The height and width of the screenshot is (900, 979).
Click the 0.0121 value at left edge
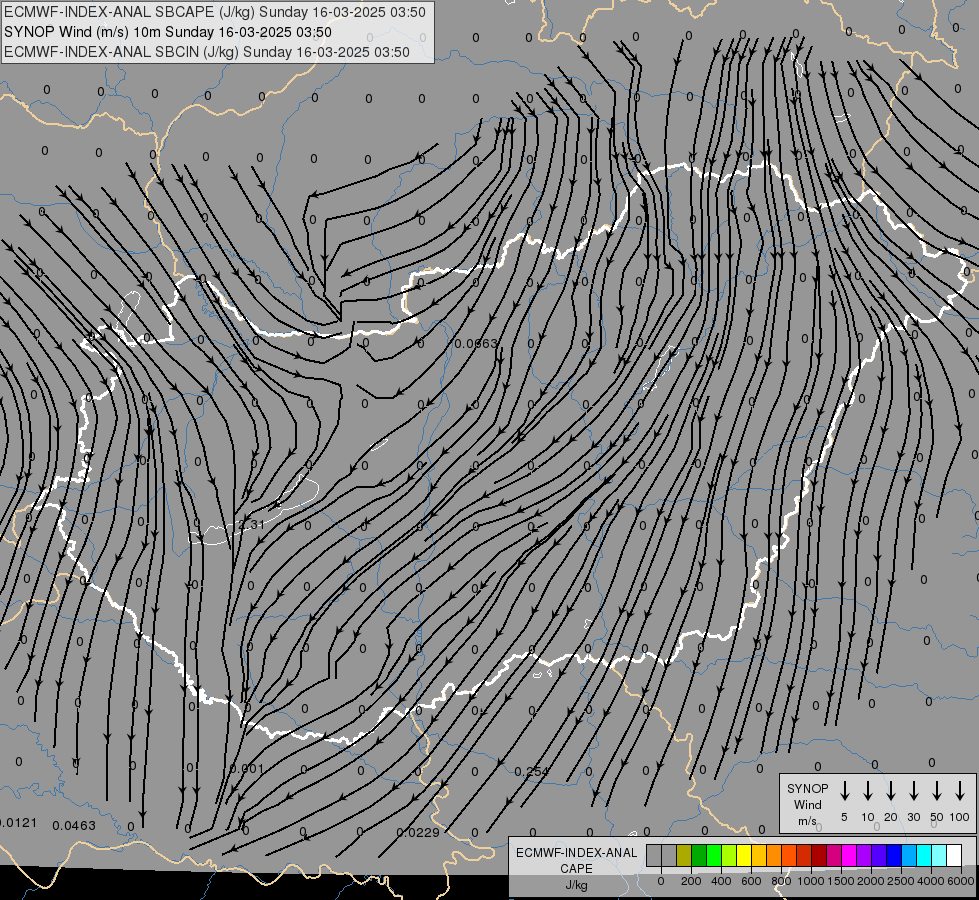(x=19, y=823)
